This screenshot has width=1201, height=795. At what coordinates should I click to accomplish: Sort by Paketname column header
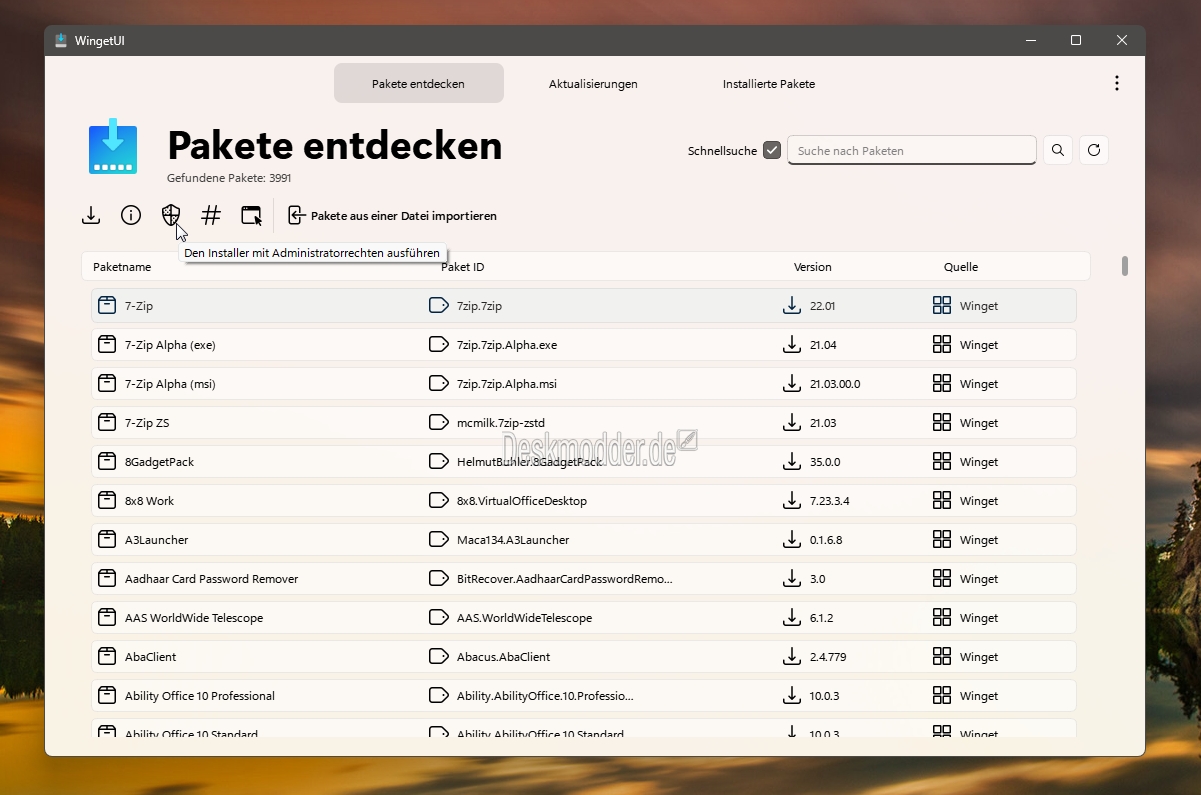pyautogui.click(x=122, y=267)
